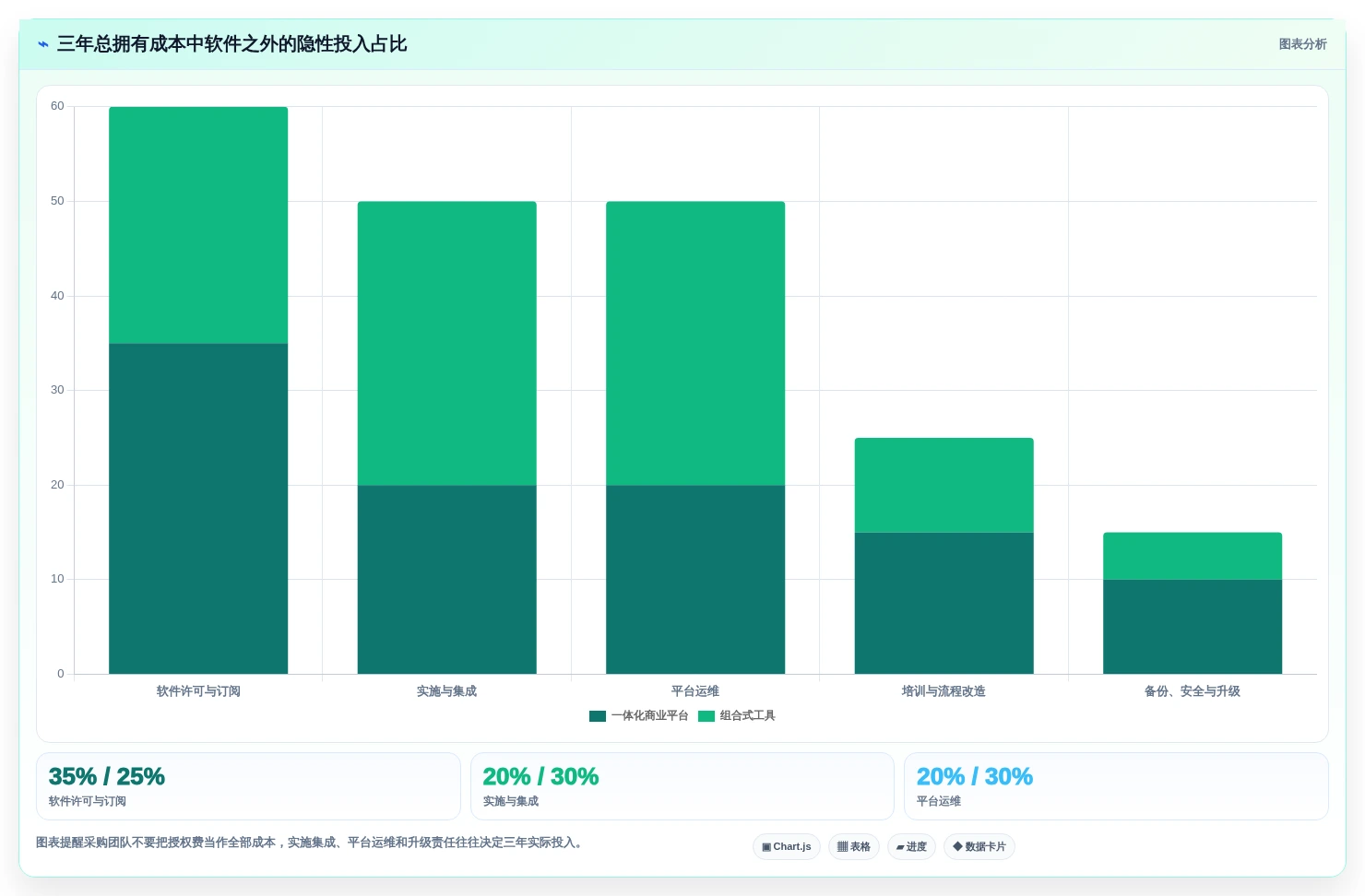Click the lightning icon beside the chart title
Viewport: 1365px width, 896px height.
click(x=43, y=44)
